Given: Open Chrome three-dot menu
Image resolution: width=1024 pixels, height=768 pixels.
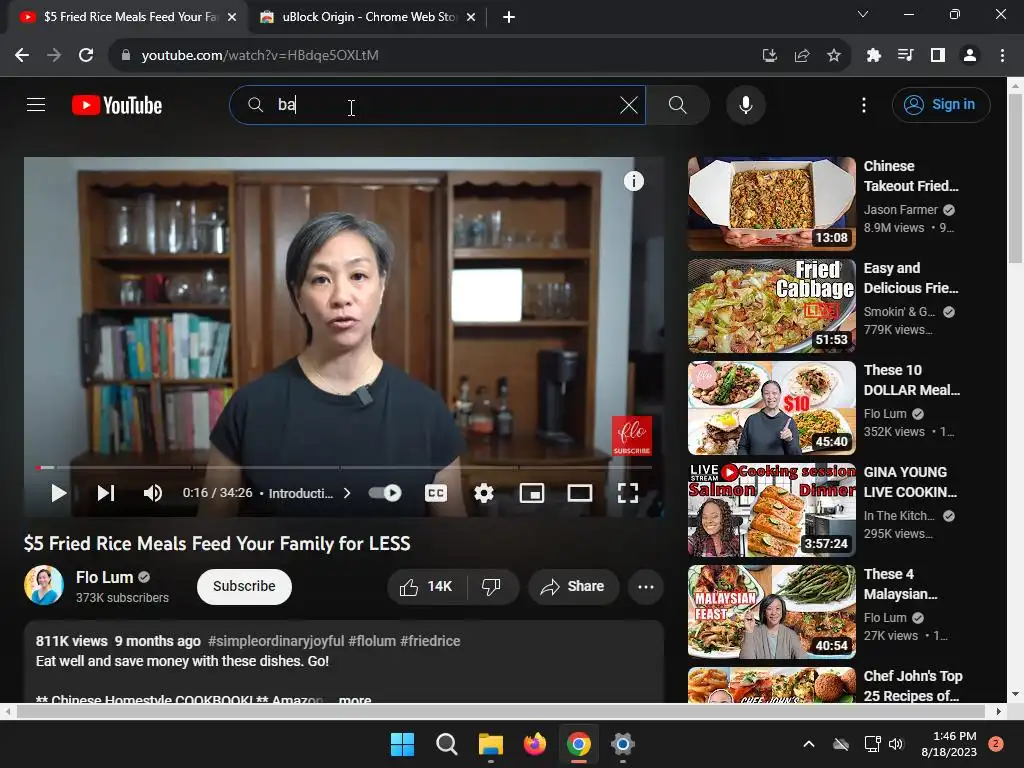Looking at the screenshot, I should point(1002,56).
